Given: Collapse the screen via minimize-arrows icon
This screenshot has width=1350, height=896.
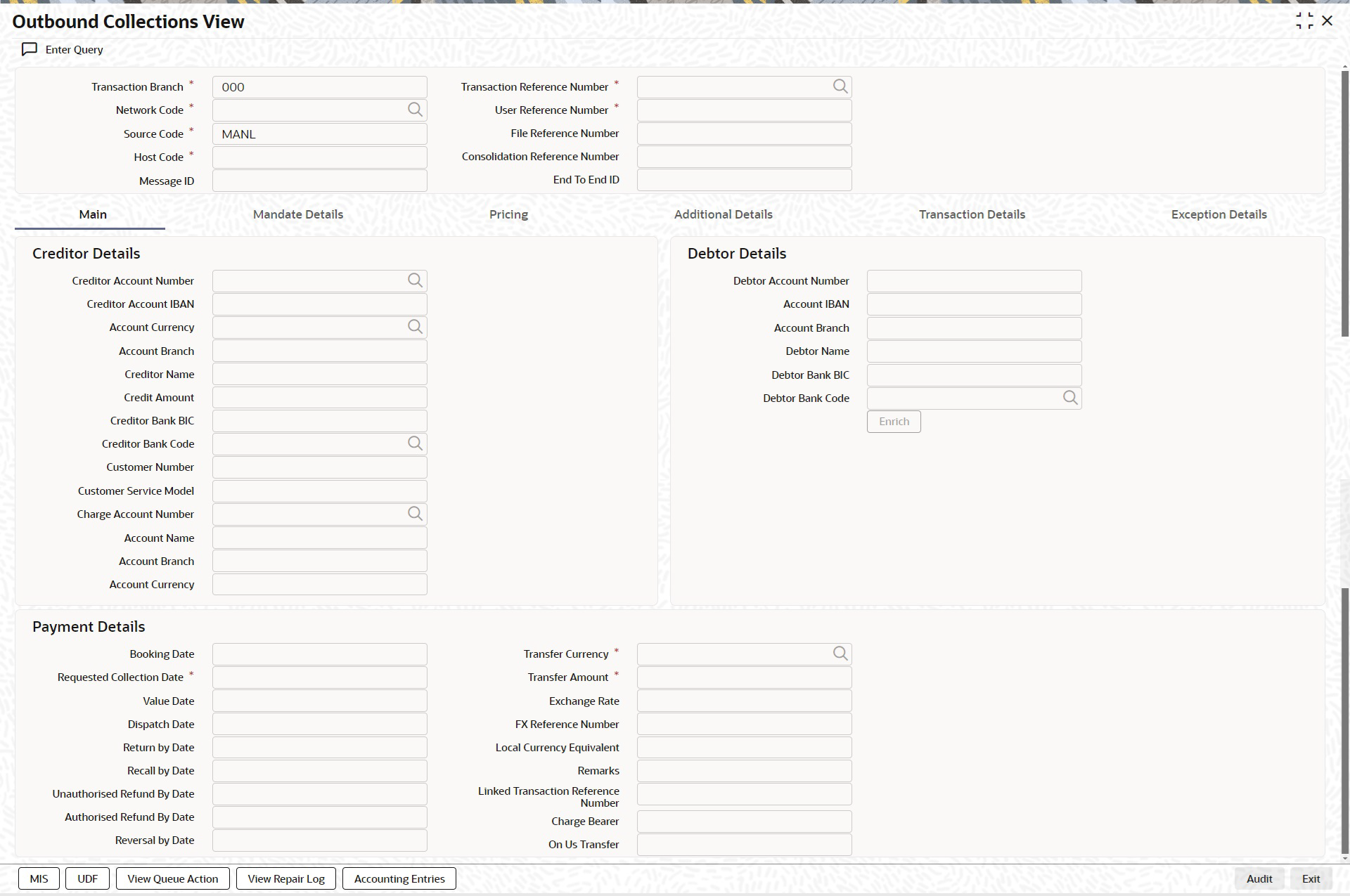Looking at the screenshot, I should point(1304,21).
